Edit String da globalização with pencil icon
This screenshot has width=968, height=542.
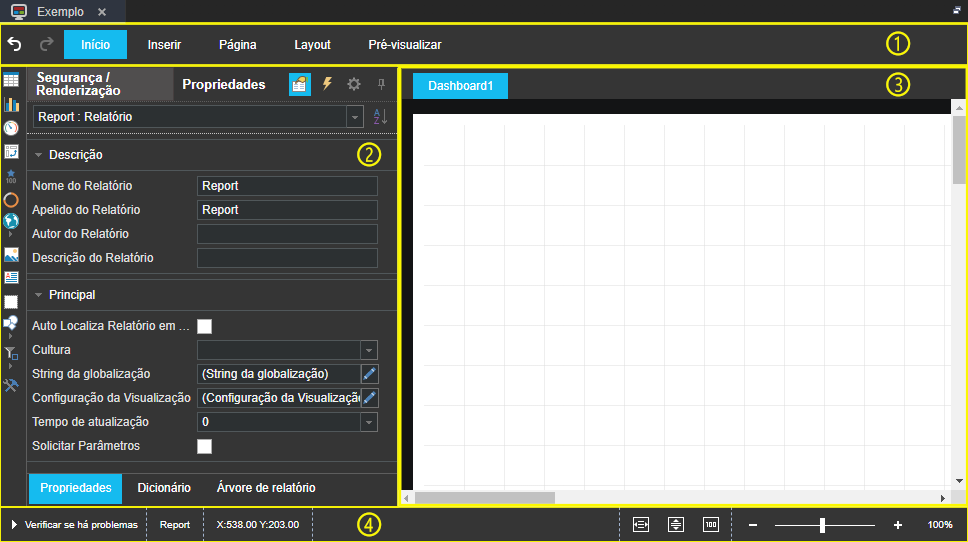coord(369,374)
